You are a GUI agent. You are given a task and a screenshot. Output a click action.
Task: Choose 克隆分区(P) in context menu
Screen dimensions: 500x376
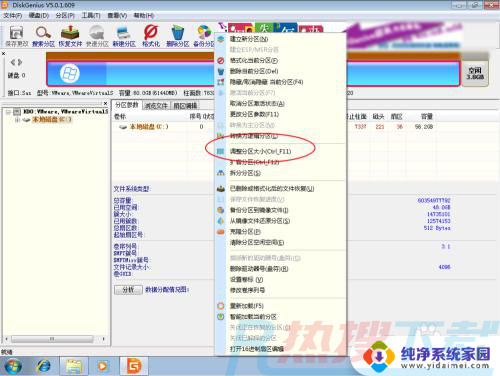click(245, 232)
